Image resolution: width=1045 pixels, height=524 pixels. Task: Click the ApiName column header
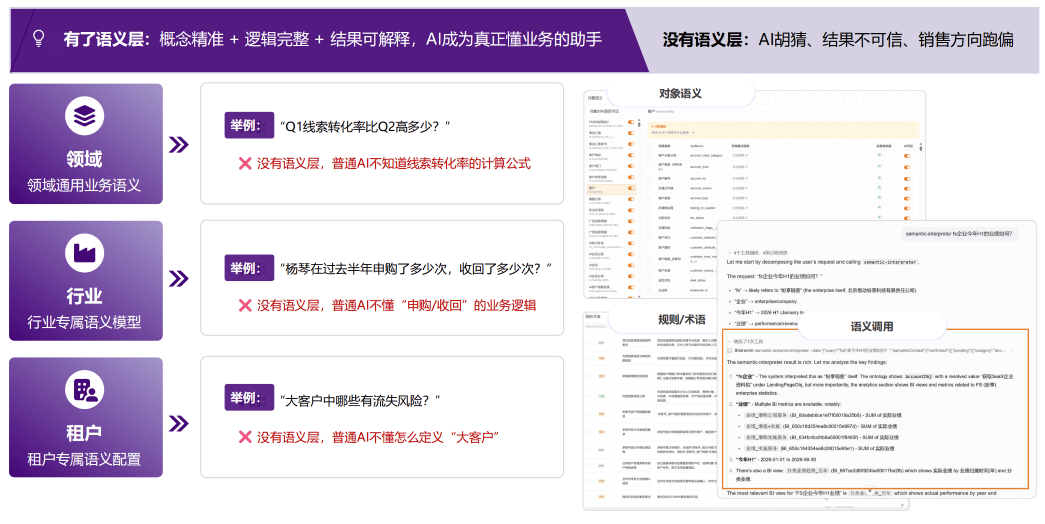[696, 146]
